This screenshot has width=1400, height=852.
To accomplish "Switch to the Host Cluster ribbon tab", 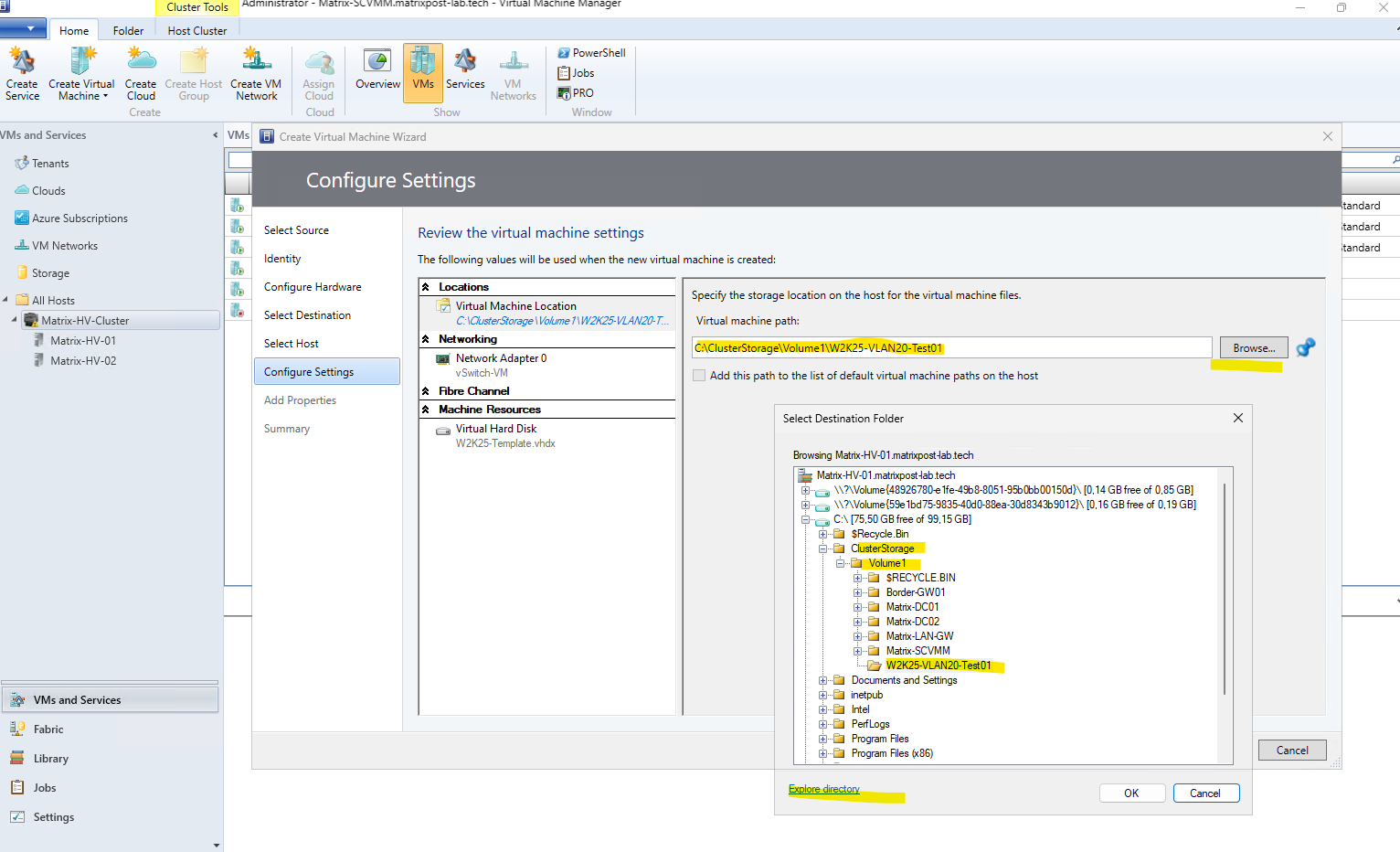I will point(197,30).
